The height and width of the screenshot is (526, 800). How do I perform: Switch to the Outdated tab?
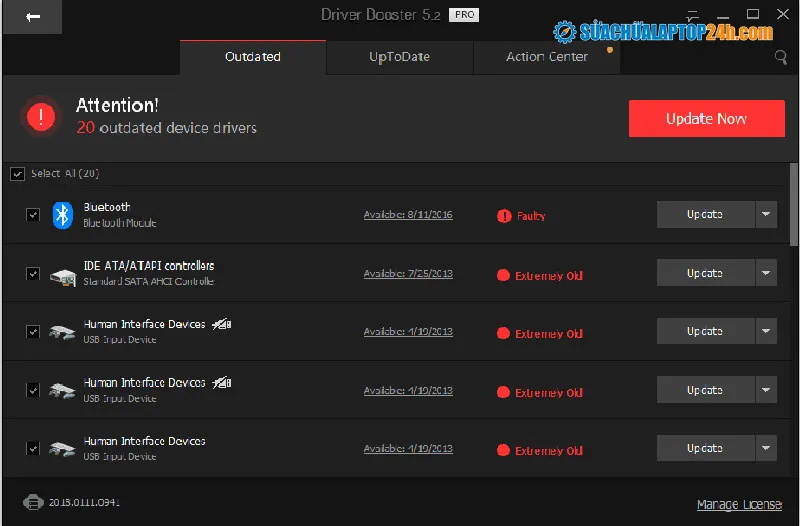(x=253, y=57)
